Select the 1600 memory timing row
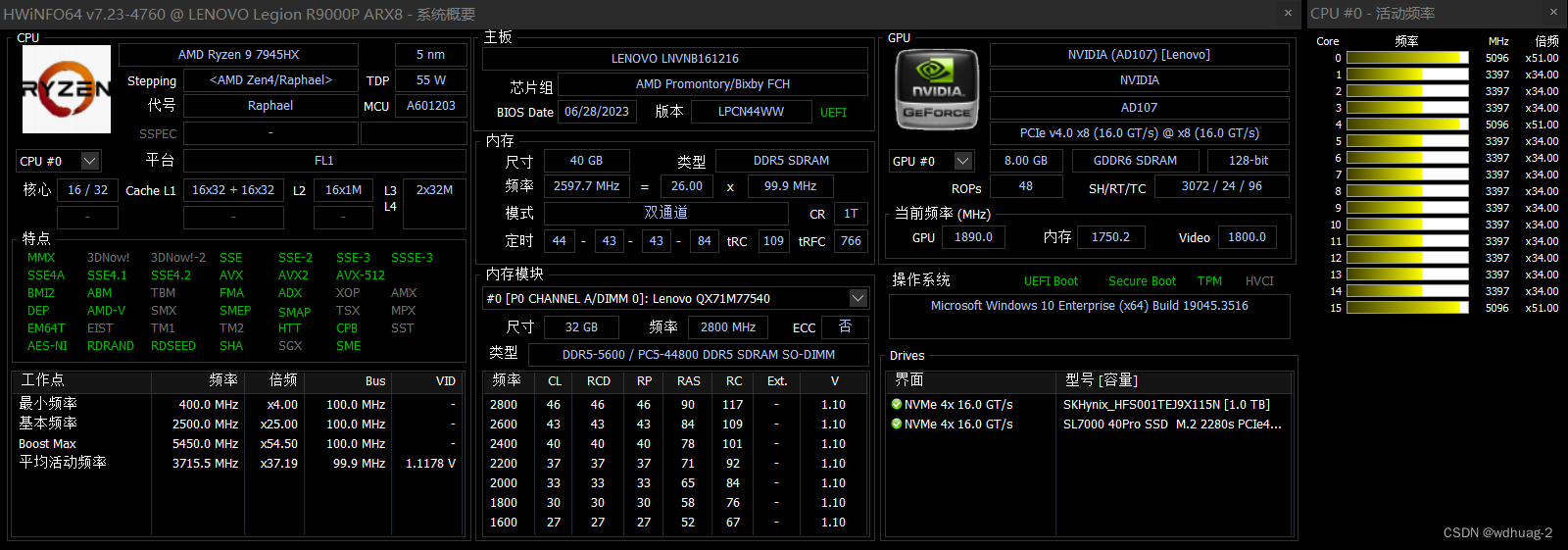The height and width of the screenshot is (550, 1568). 676,522
